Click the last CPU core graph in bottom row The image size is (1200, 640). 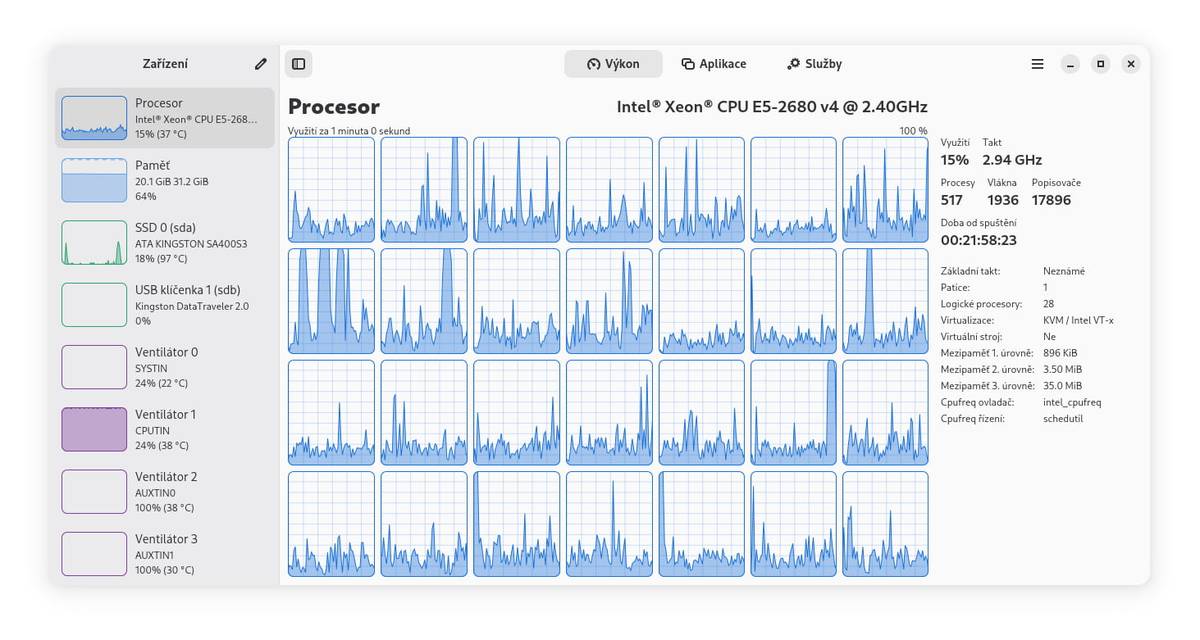(x=885, y=524)
